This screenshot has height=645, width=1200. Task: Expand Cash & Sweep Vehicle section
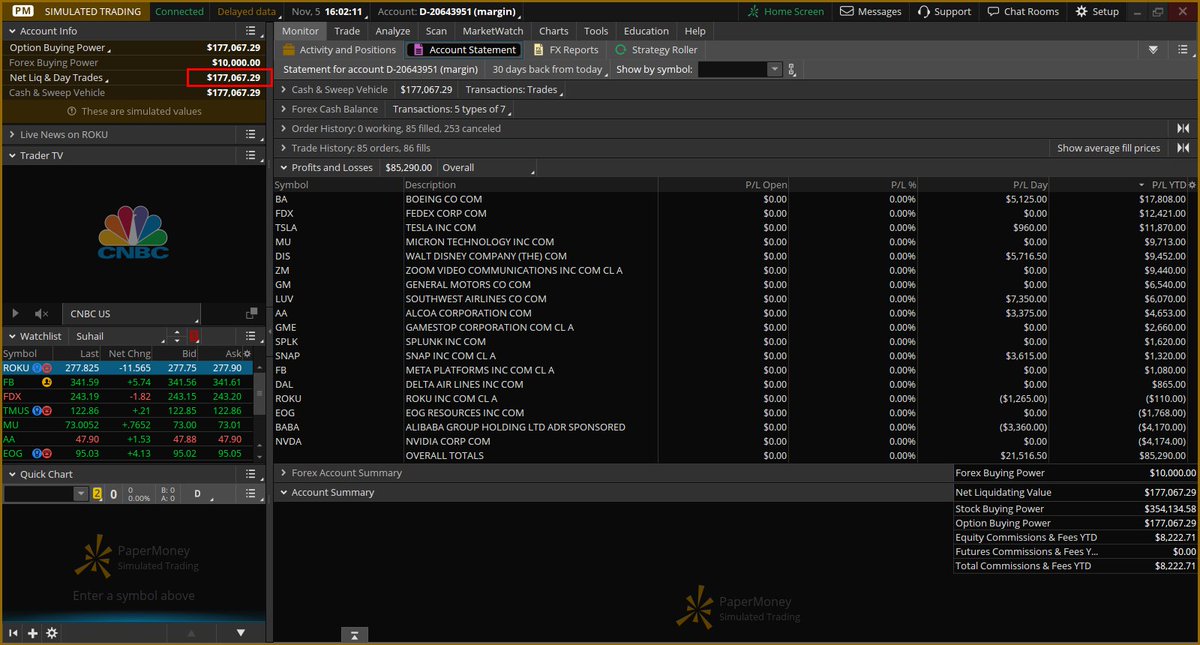pos(284,90)
